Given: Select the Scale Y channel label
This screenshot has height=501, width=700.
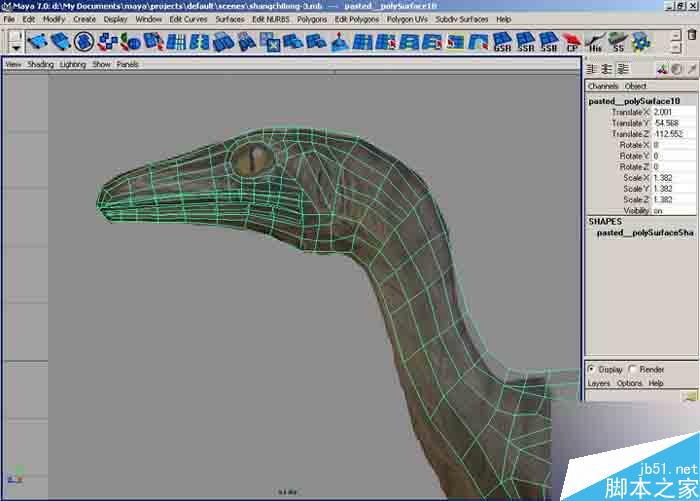Looking at the screenshot, I should [x=636, y=188].
